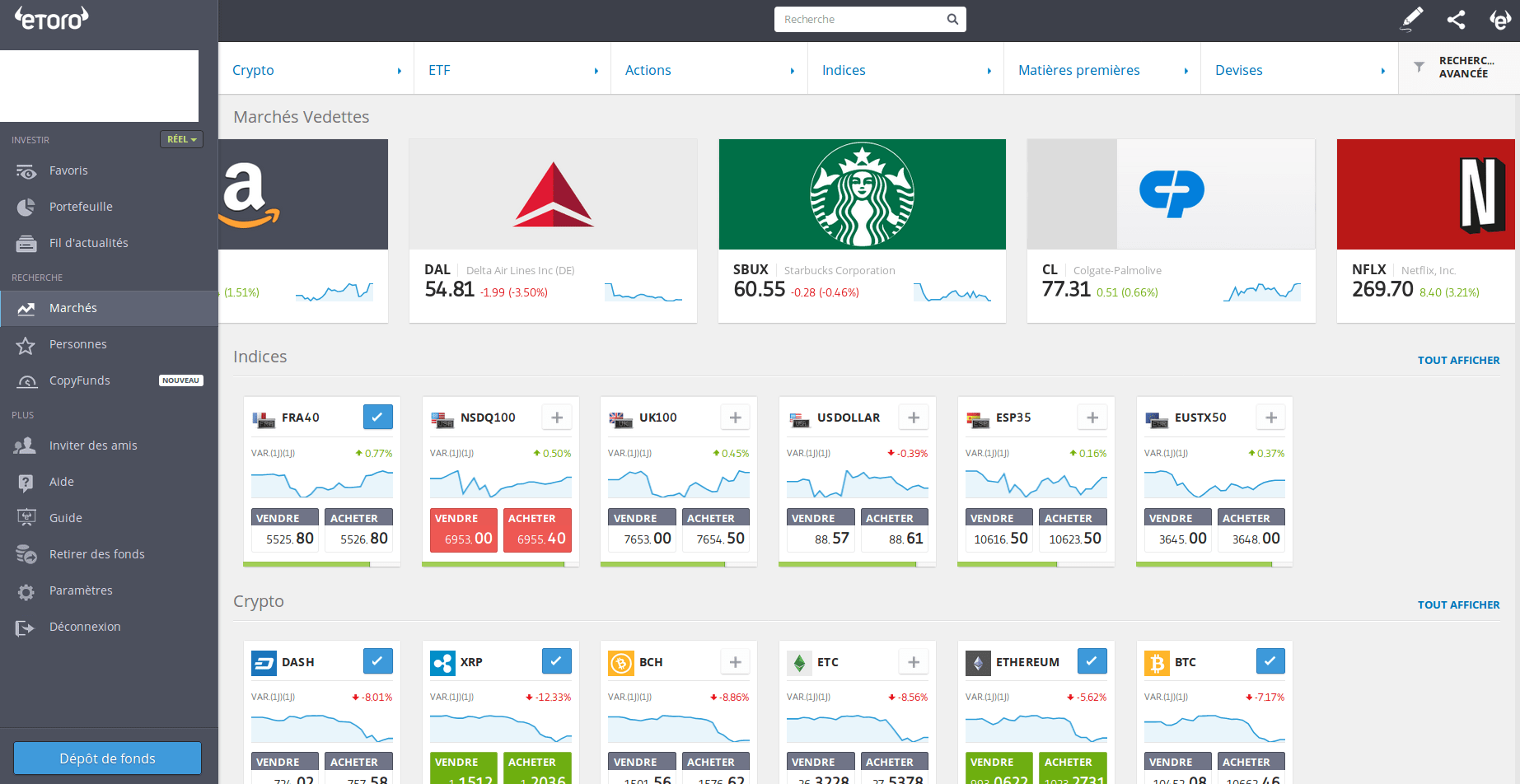
Task: Open the RÉEL account mode dropdown
Action: coord(181,139)
